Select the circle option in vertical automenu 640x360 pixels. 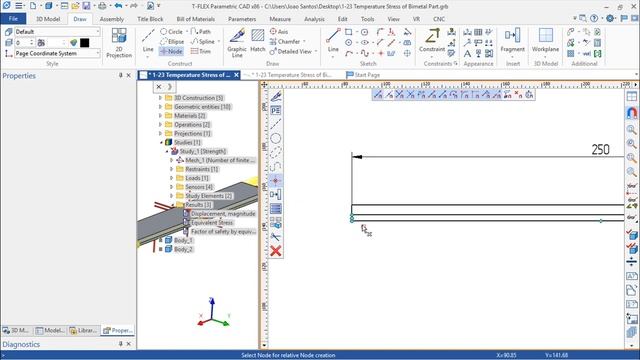point(276,138)
